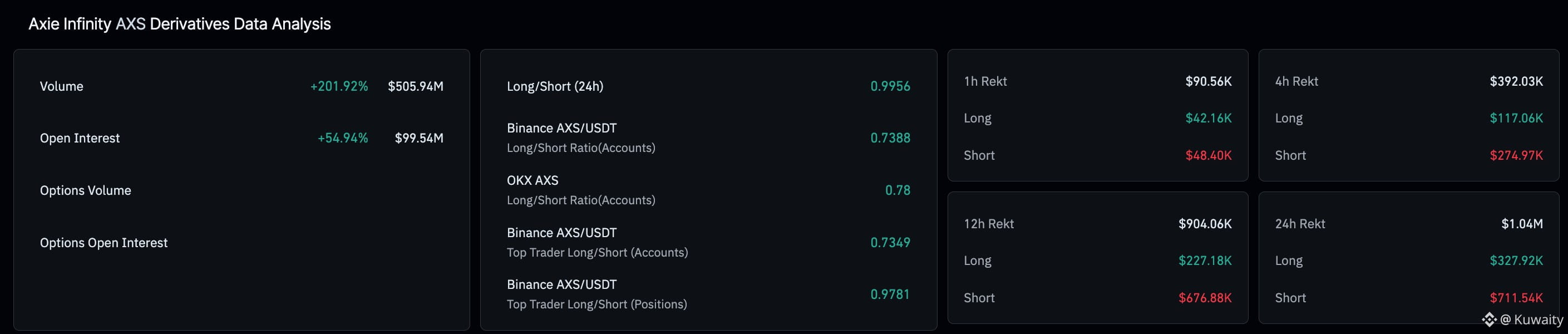1568x334 pixels.
Task: Select the 12h Rekt card heading
Action: click(989, 224)
